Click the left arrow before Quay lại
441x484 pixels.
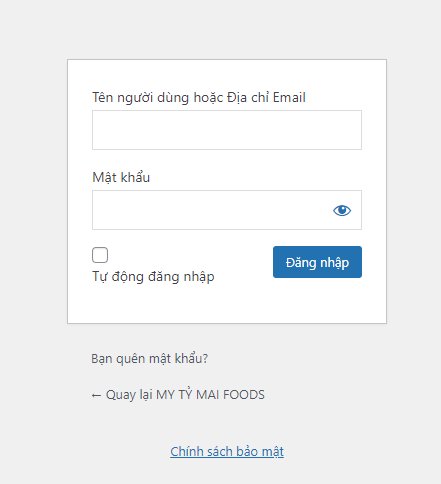point(96,395)
